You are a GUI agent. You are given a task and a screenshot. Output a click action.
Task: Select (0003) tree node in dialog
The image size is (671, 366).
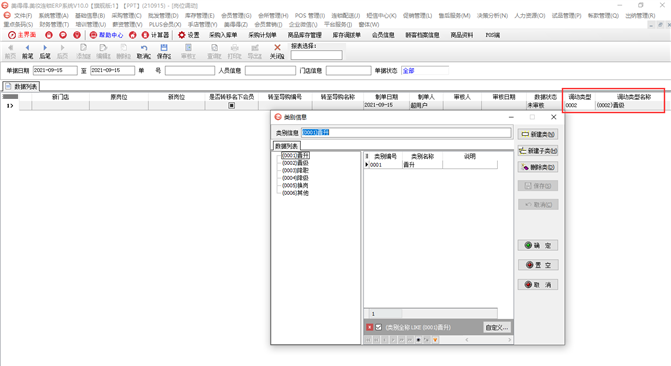[x=295, y=170]
